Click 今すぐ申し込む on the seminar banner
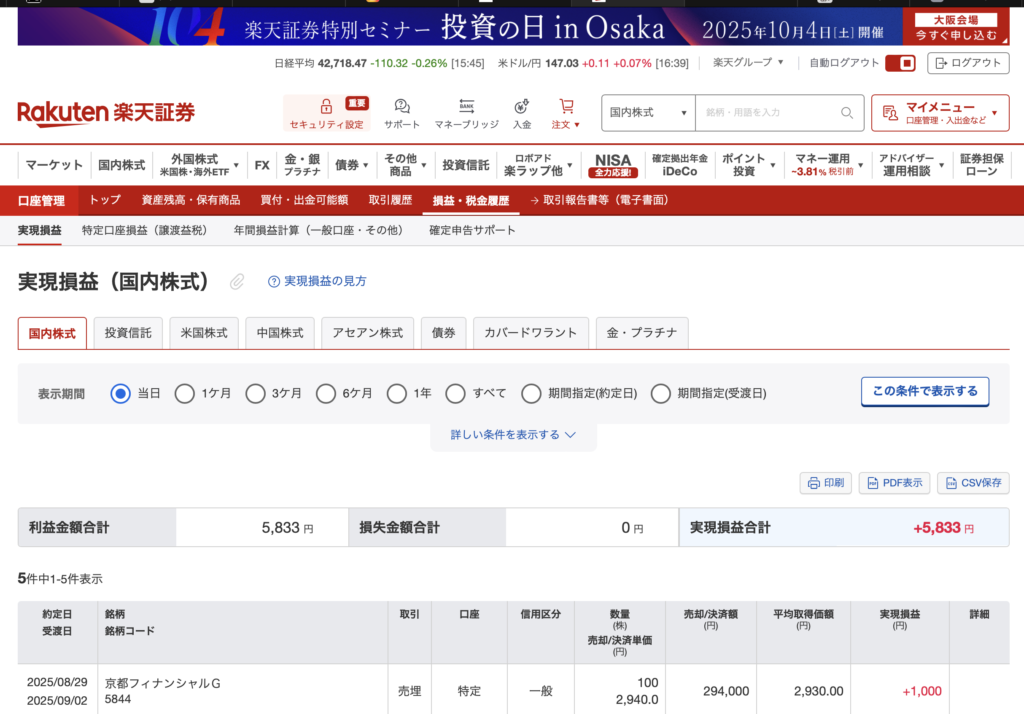Image resolution: width=1024 pixels, height=714 pixels. 956,35
